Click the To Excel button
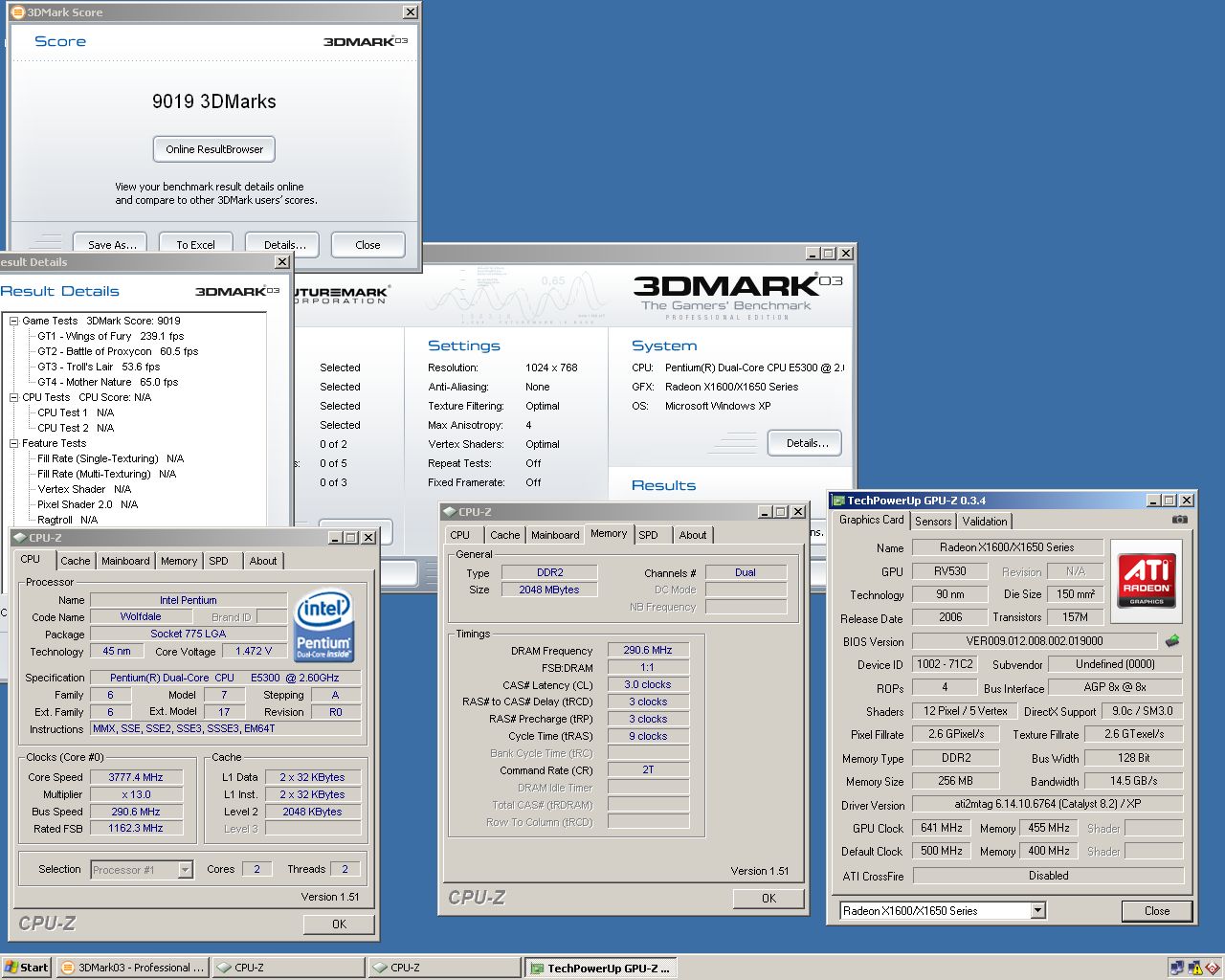This screenshot has height=980, width=1225. 195,245
